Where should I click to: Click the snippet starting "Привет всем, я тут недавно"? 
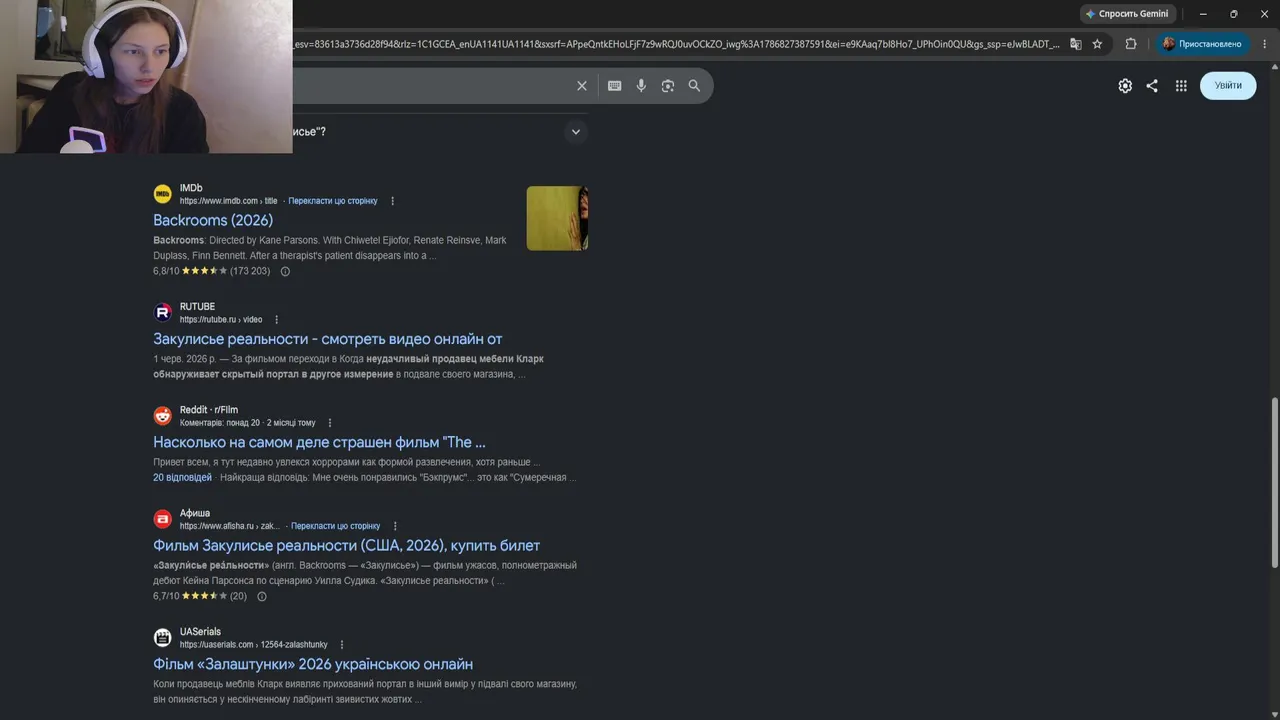pyautogui.click(x=347, y=462)
